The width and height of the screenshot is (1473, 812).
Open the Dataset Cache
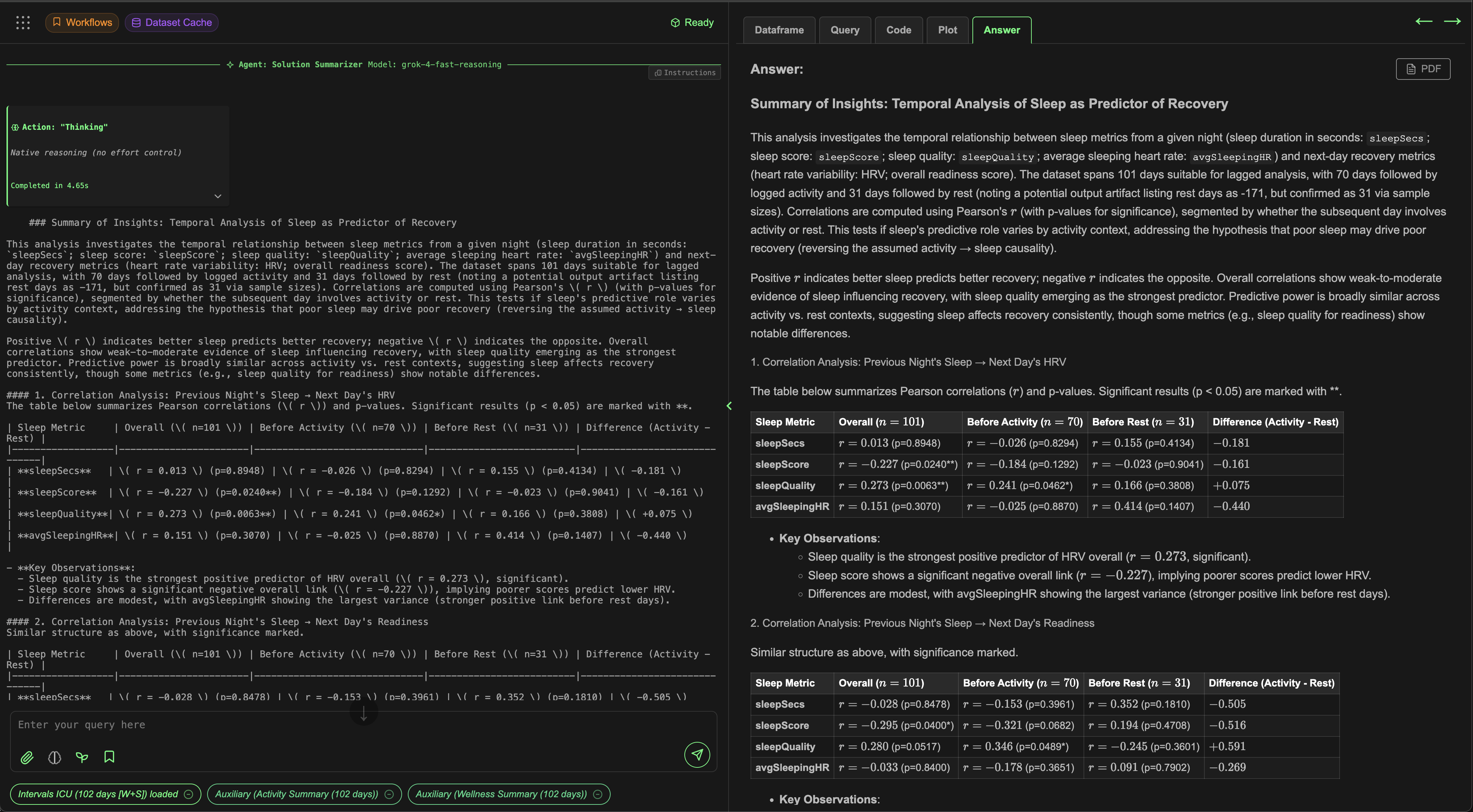[171, 22]
